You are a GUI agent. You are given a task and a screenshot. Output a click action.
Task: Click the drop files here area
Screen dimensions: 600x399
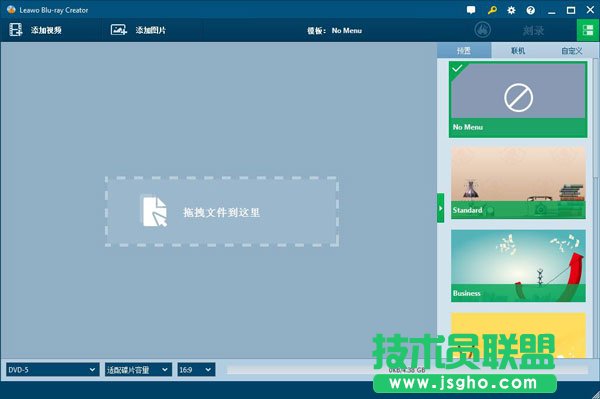click(x=222, y=212)
